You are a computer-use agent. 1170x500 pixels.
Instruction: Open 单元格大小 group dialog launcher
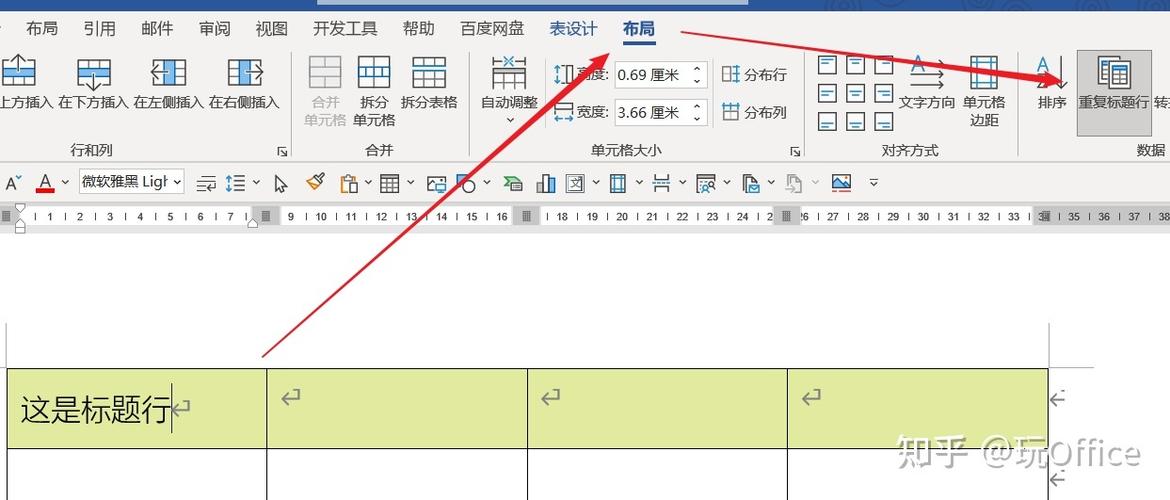[x=795, y=151]
